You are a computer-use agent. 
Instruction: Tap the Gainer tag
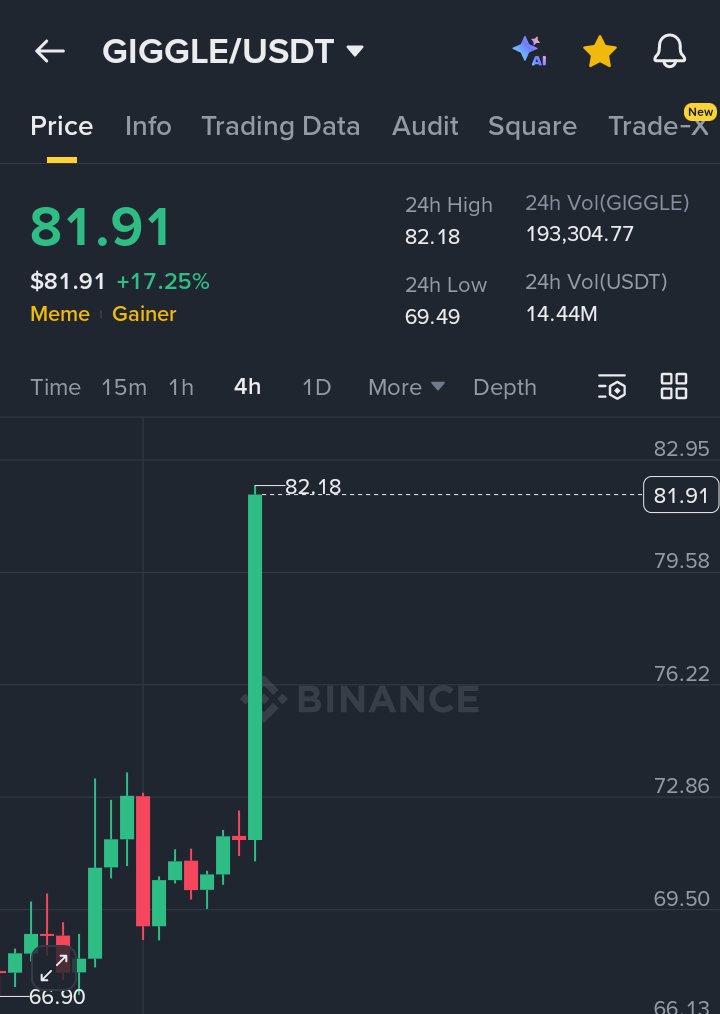point(144,314)
